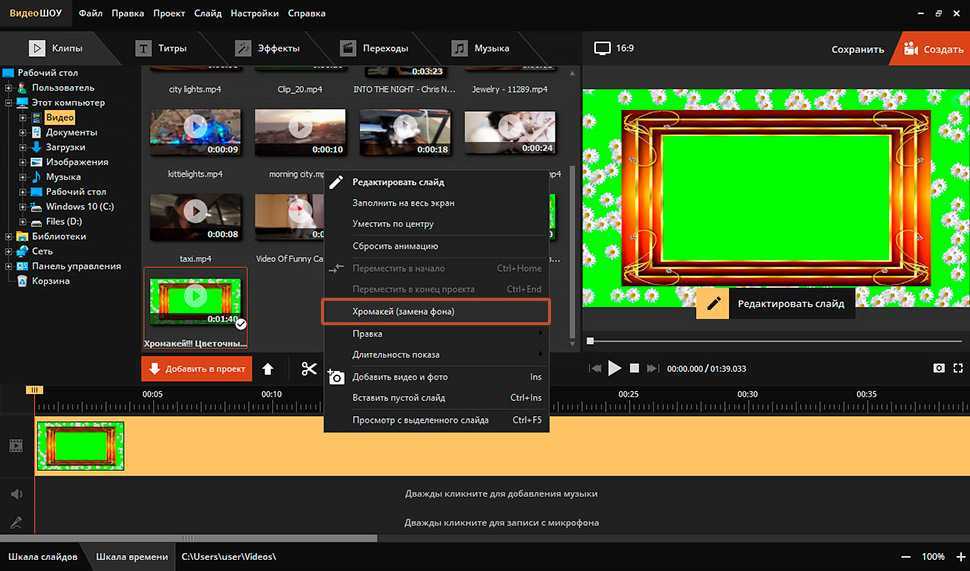
Task: Collapse the Этот компьютер tree node
Action: pyautogui.click(x=9, y=103)
